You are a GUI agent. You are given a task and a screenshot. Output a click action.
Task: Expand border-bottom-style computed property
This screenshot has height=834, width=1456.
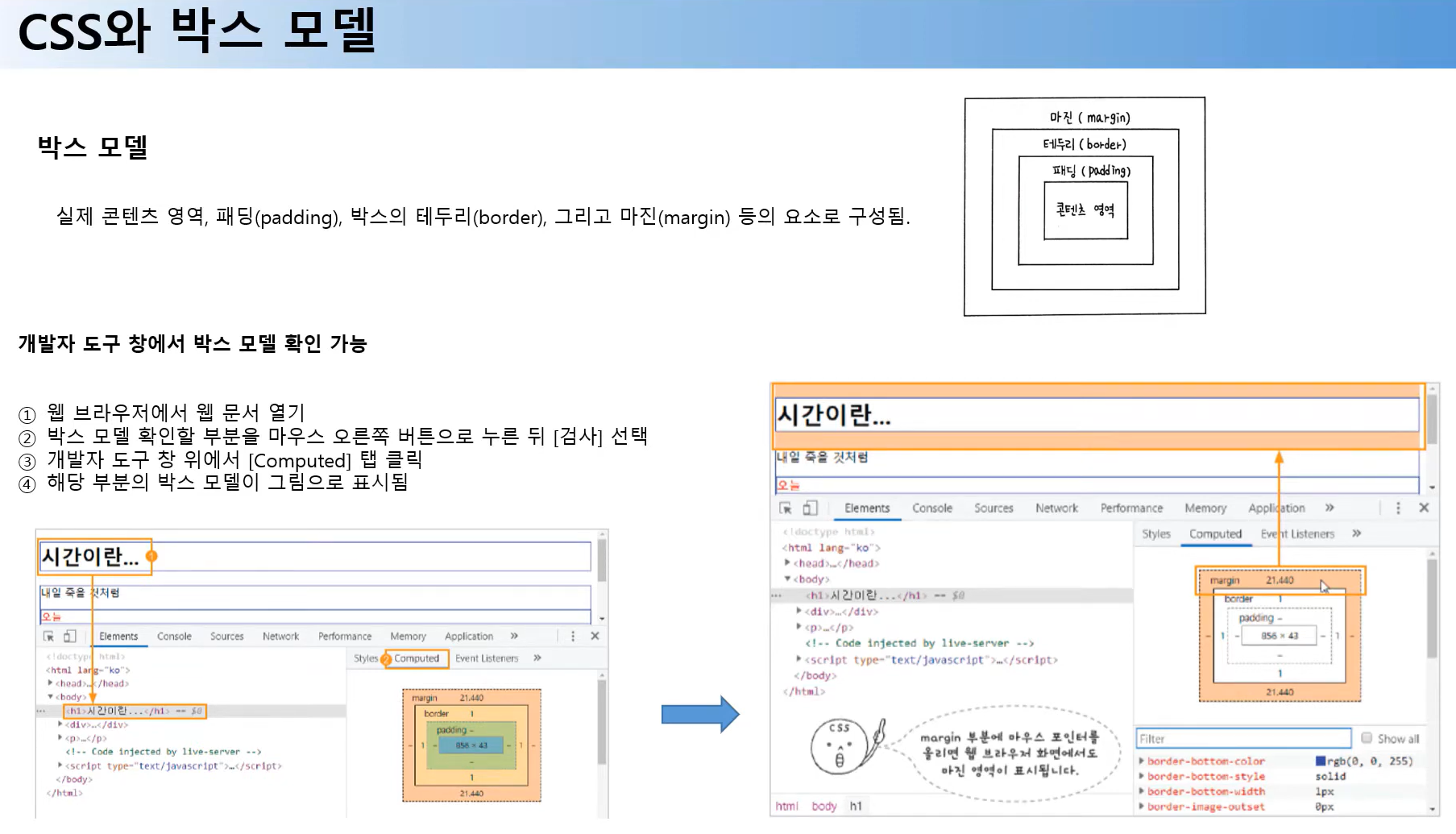point(1142,776)
